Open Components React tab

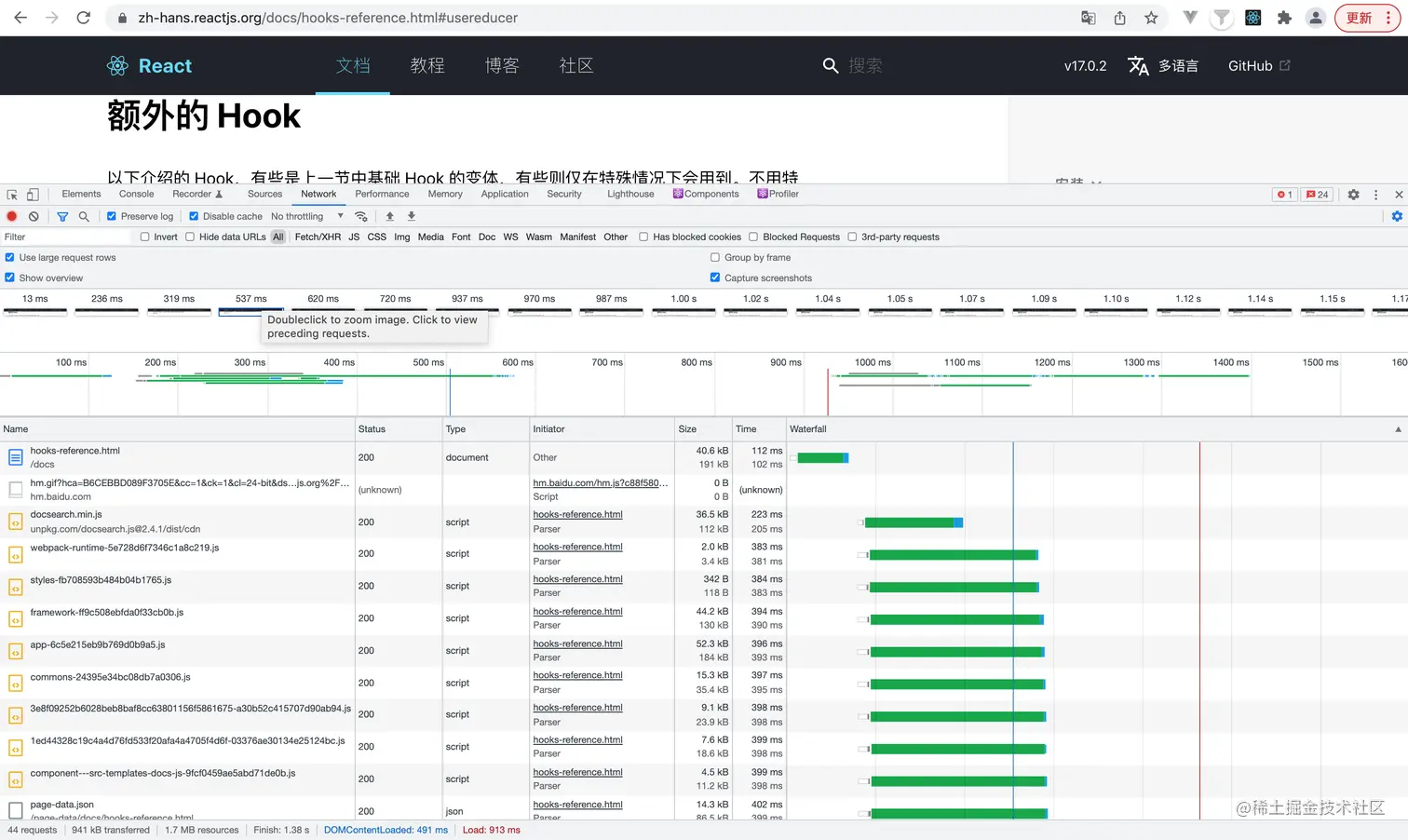(706, 194)
